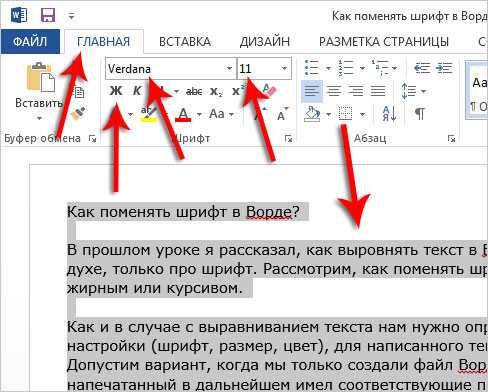Click the borders icon

click(346, 114)
